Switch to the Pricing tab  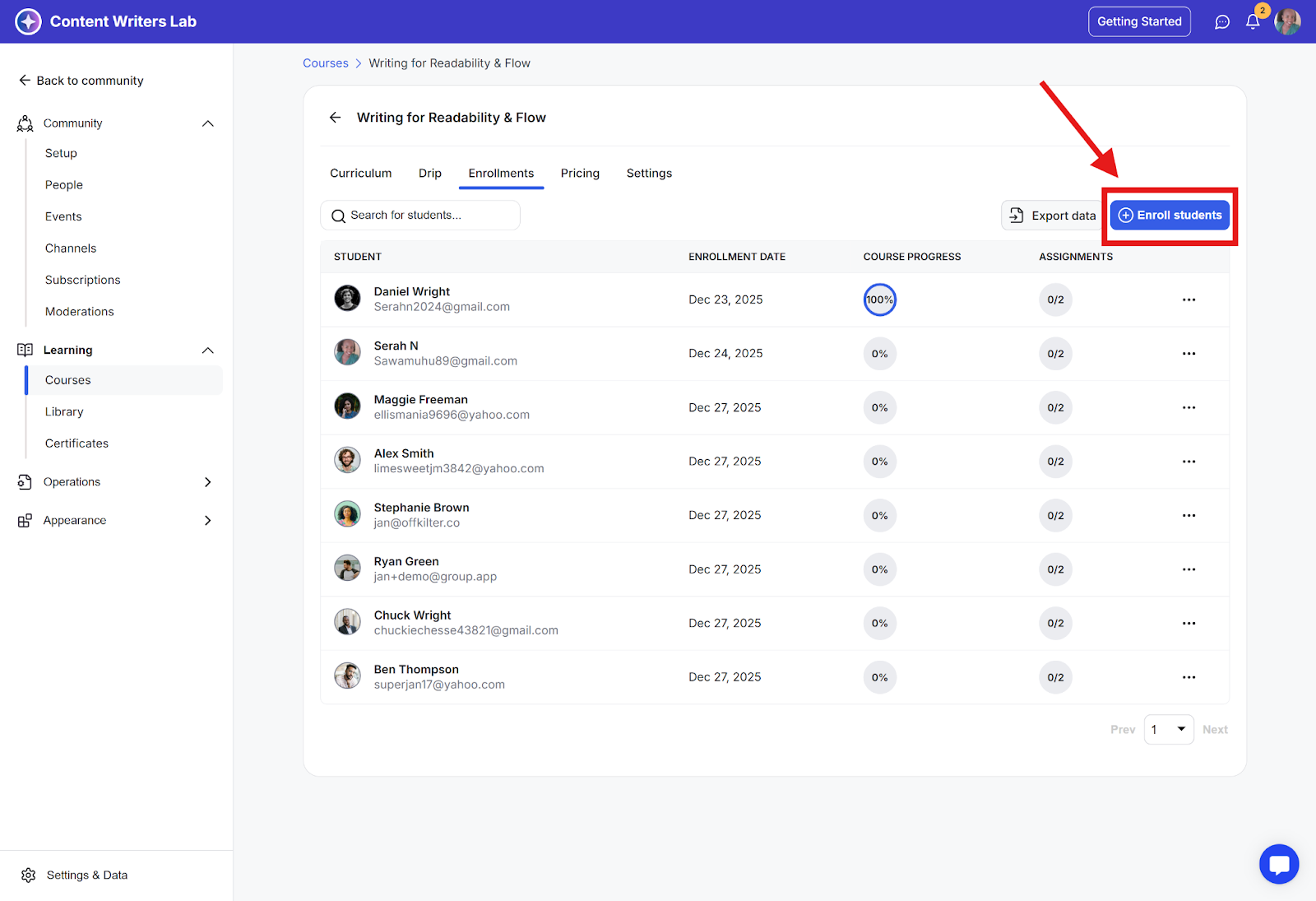[580, 174]
